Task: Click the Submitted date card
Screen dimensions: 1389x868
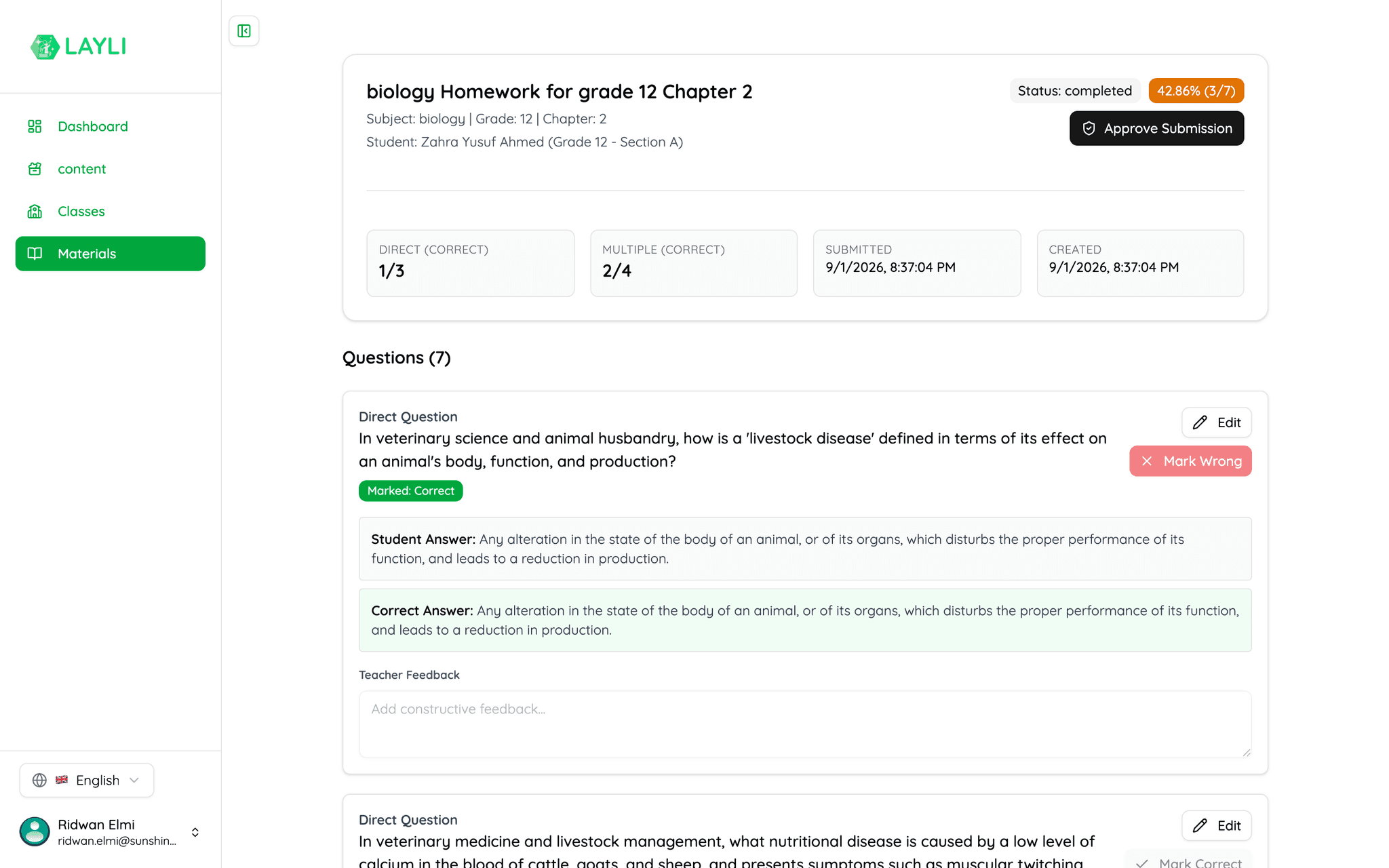Action: (917, 263)
